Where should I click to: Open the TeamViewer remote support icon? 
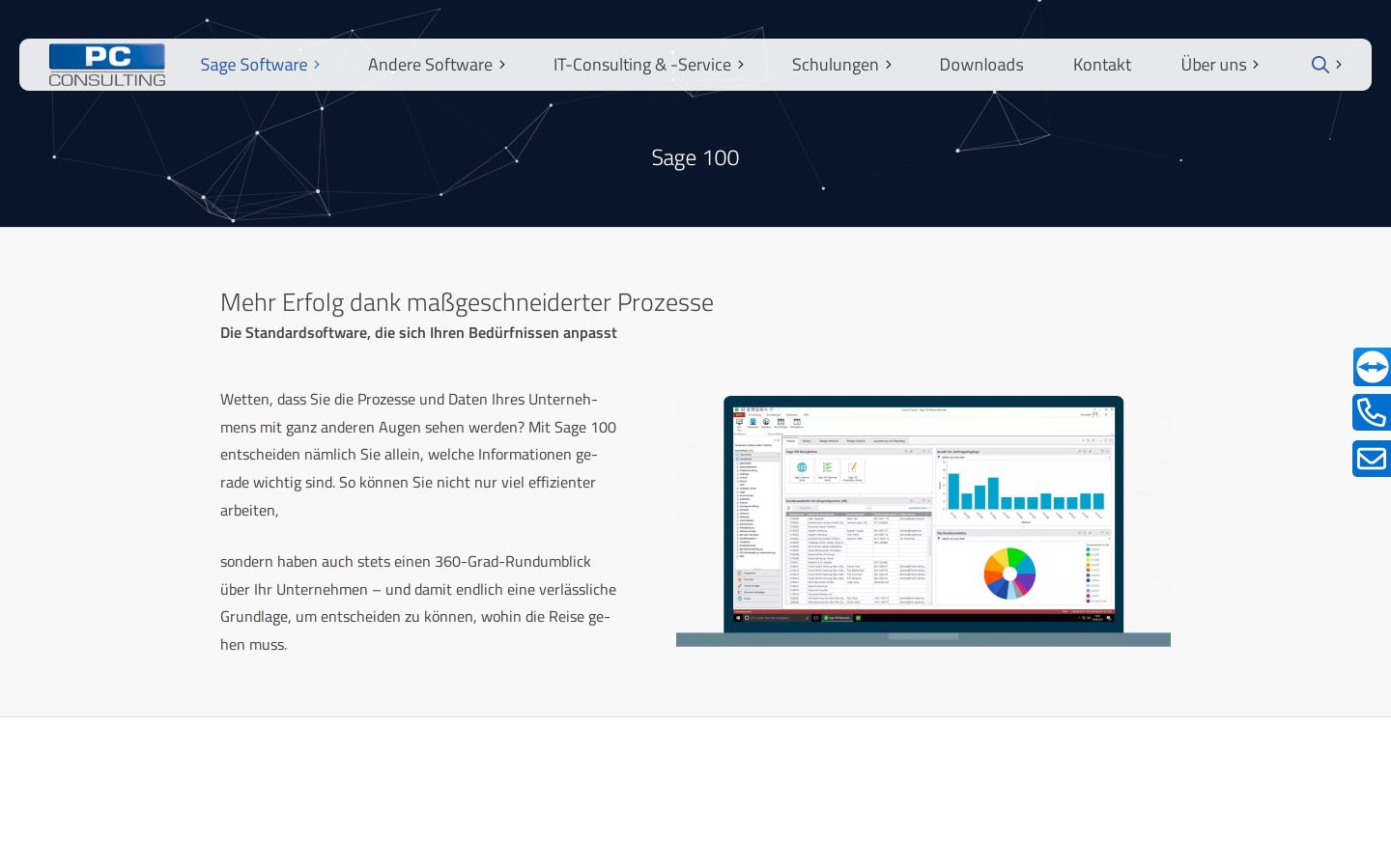[1372, 367]
